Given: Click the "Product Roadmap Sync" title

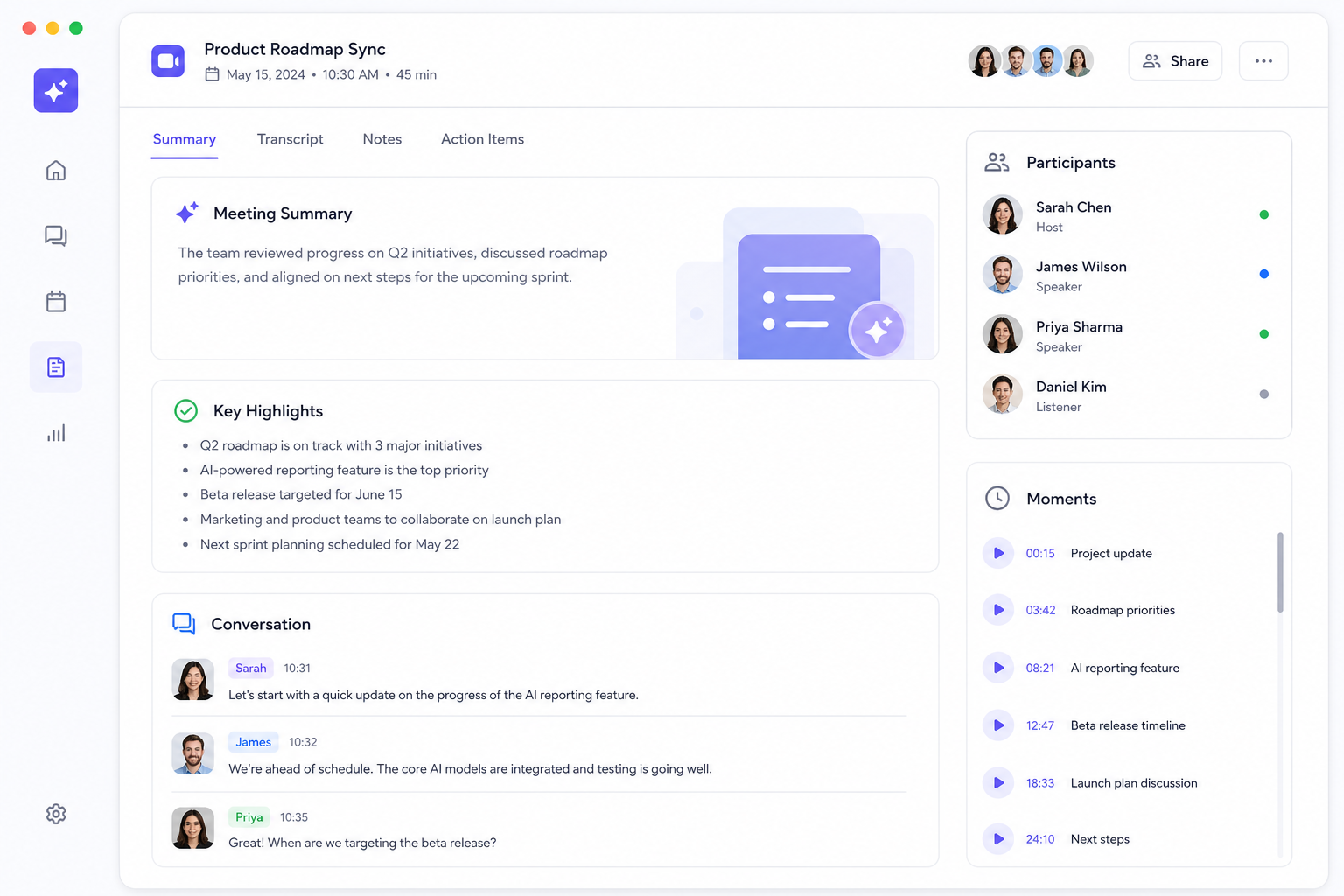Looking at the screenshot, I should [295, 50].
